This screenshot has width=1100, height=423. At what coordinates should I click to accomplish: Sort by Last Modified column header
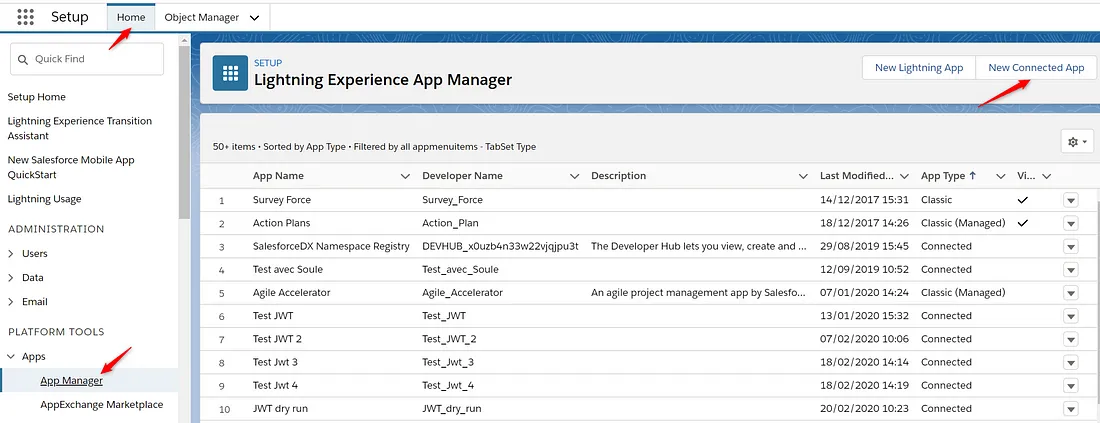[x=857, y=176]
